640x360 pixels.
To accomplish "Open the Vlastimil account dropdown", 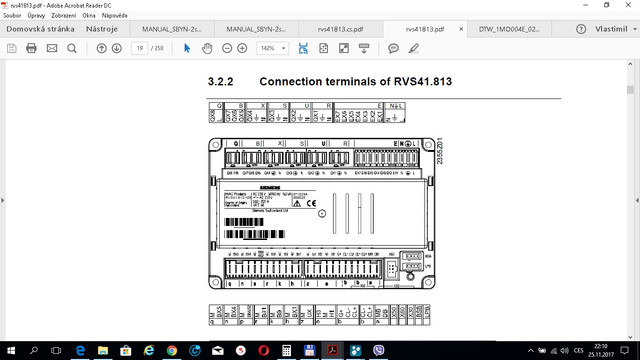I will (616, 29).
